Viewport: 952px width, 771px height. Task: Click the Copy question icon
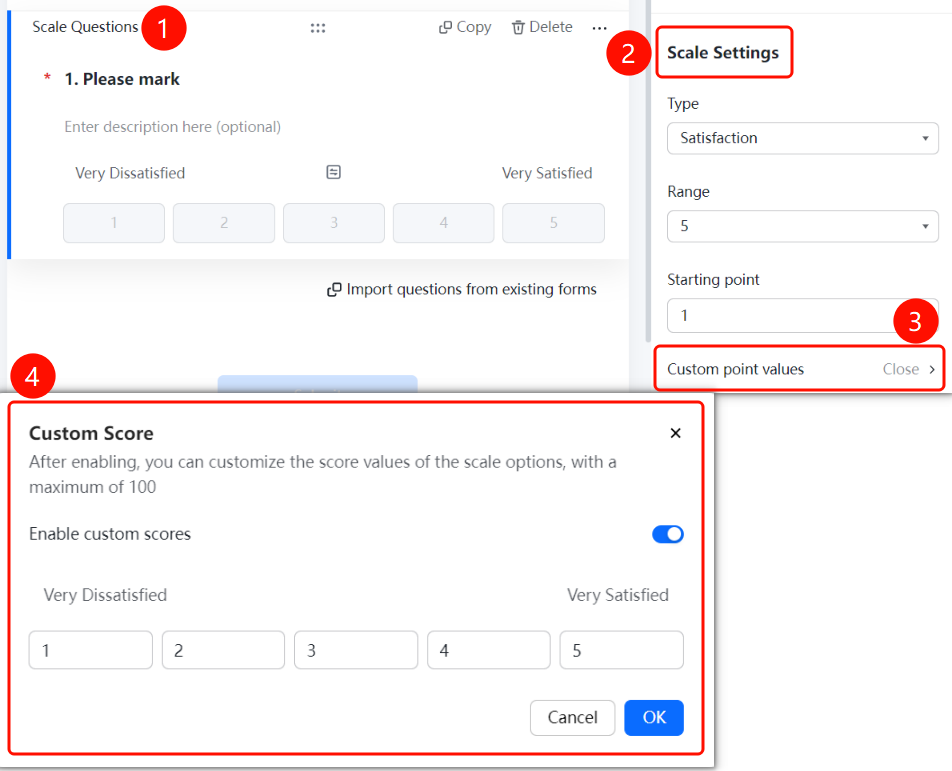pos(446,27)
